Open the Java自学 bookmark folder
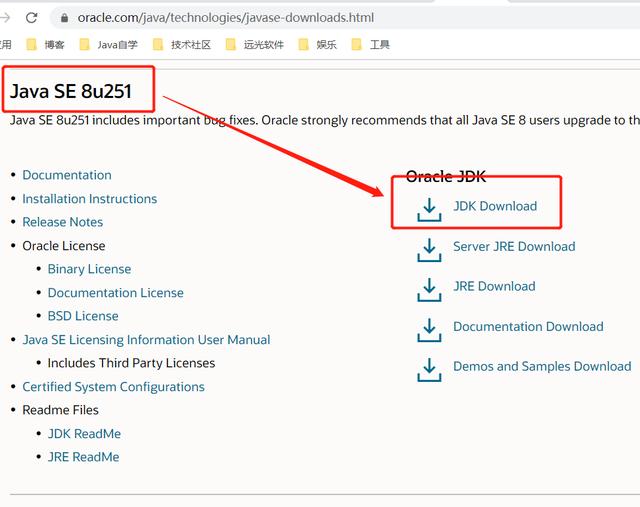Image resolution: width=640 pixels, height=507 pixels. (x=109, y=44)
